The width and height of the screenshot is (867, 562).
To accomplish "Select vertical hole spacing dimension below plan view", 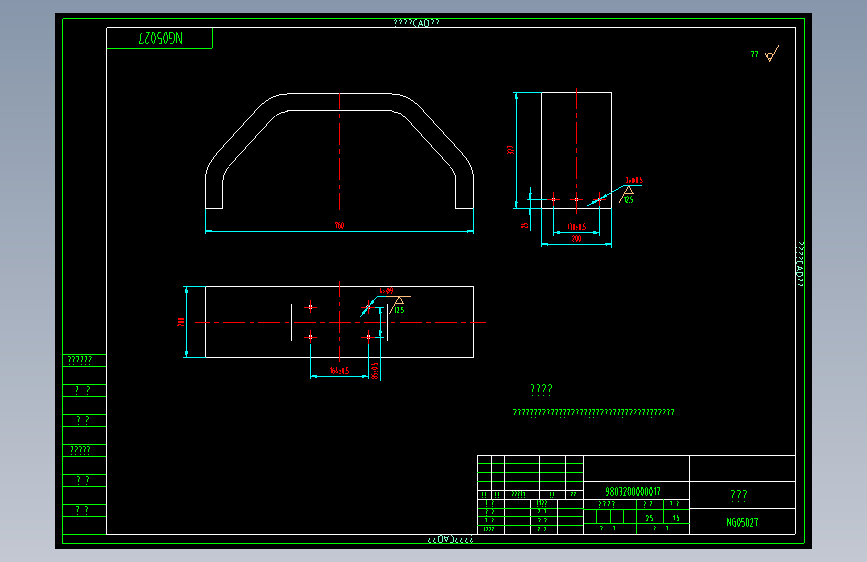I will [x=375, y=371].
